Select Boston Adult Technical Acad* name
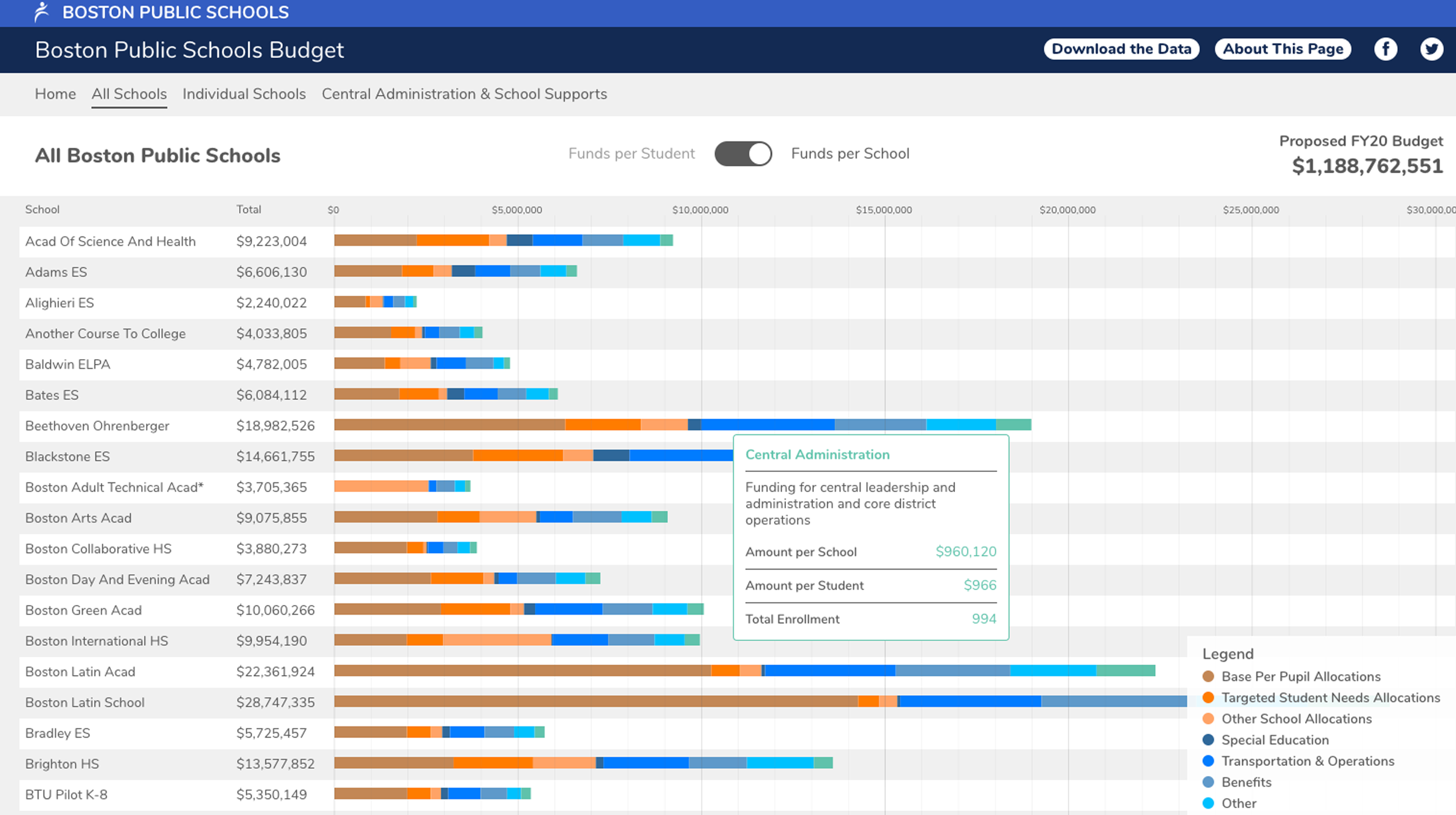Screen dimensions: 1456x815 [x=114, y=487]
